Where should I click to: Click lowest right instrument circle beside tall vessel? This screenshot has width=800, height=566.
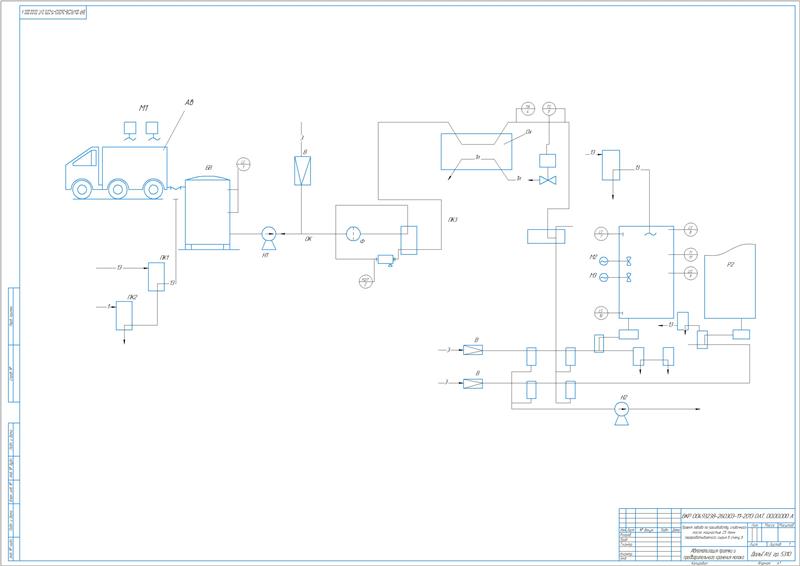point(690,274)
